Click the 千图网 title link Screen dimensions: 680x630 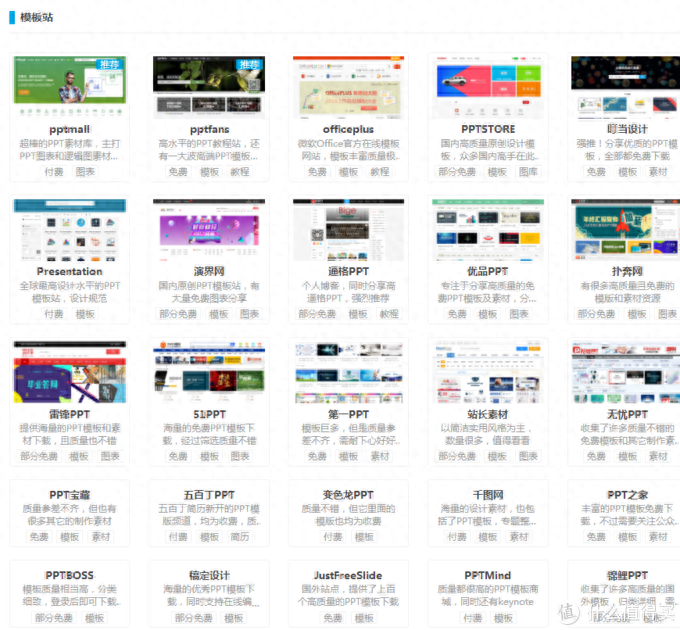(488, 495)
